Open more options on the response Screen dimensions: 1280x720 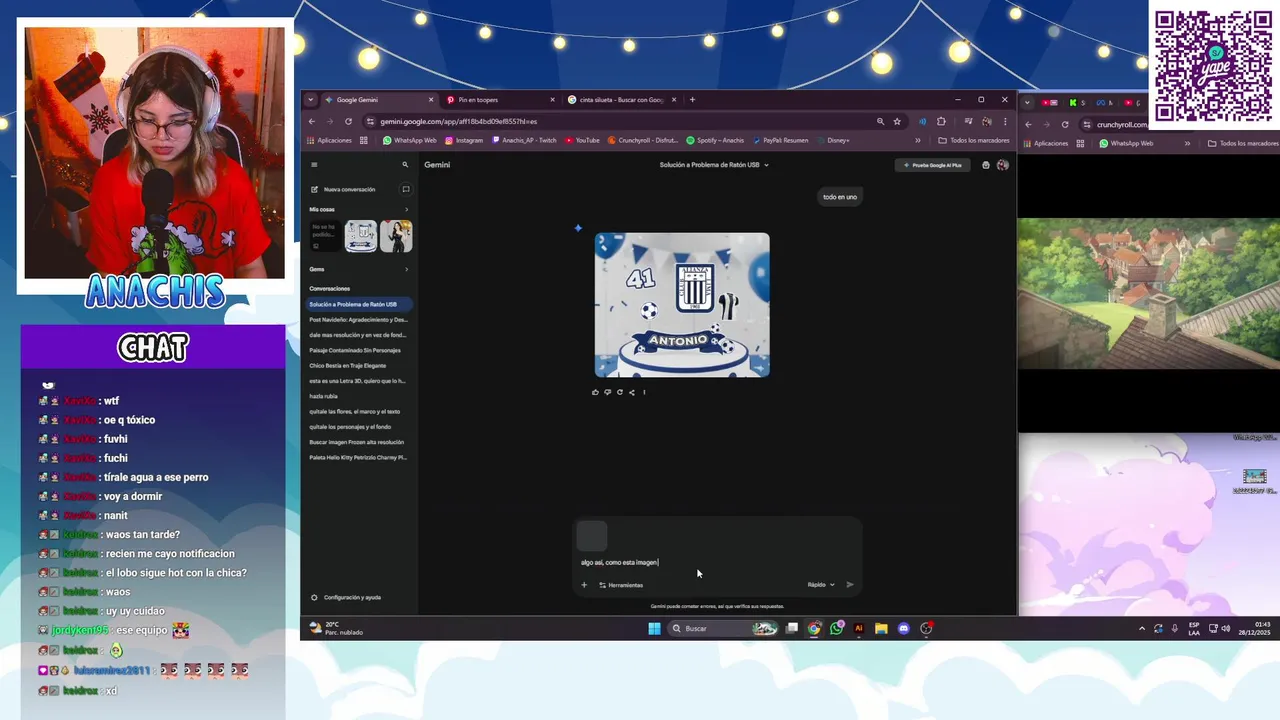coord(644,392)
